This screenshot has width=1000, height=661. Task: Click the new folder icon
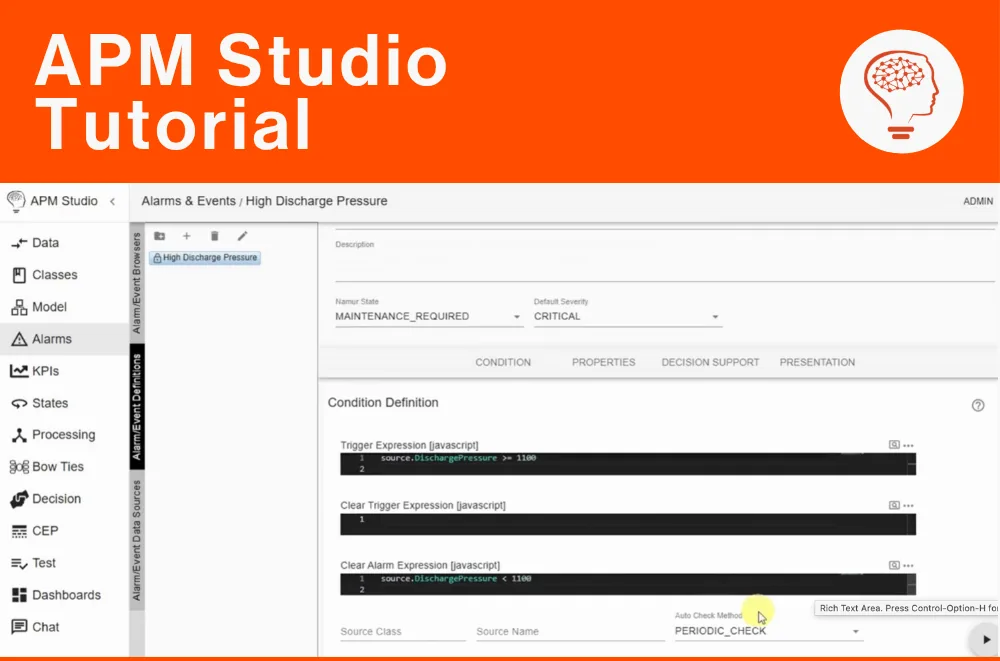pos(159,236)
